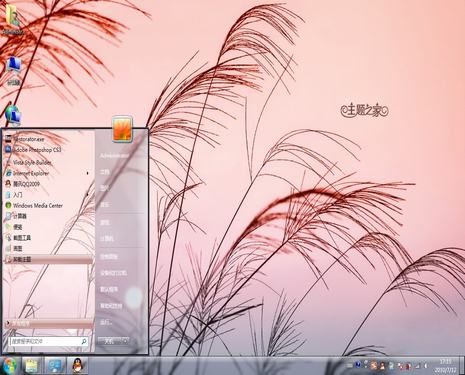The image size is (465, 375).
Task: Open Computer (计算机) in right column
Action: point(107,239)
